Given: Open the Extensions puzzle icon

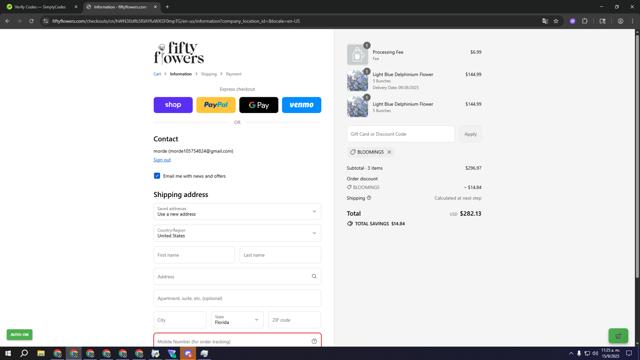Looking at the screenshot, I should click(x=585, y=21).
